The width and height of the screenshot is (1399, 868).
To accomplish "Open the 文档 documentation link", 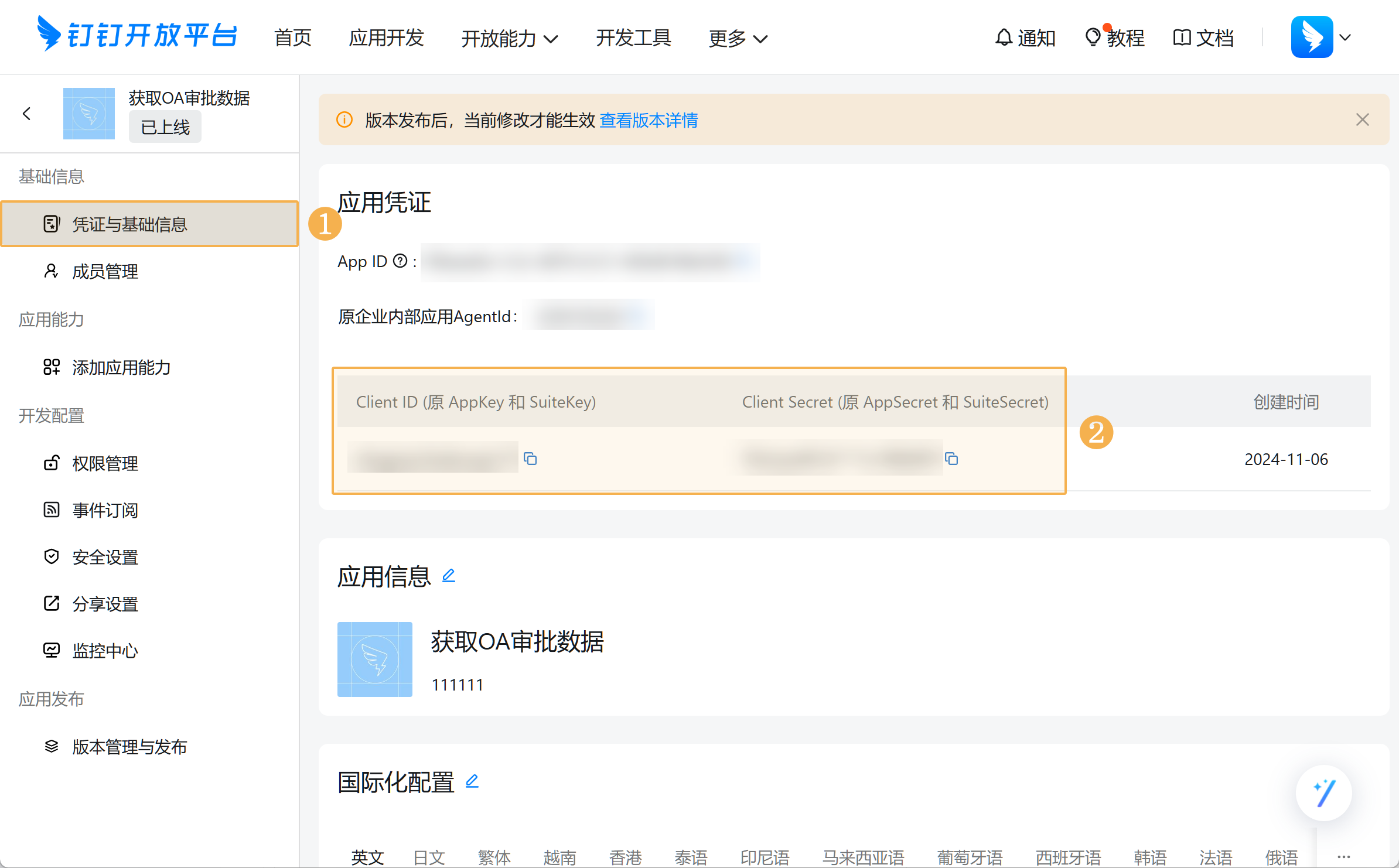I will [x=1204, y=38].
